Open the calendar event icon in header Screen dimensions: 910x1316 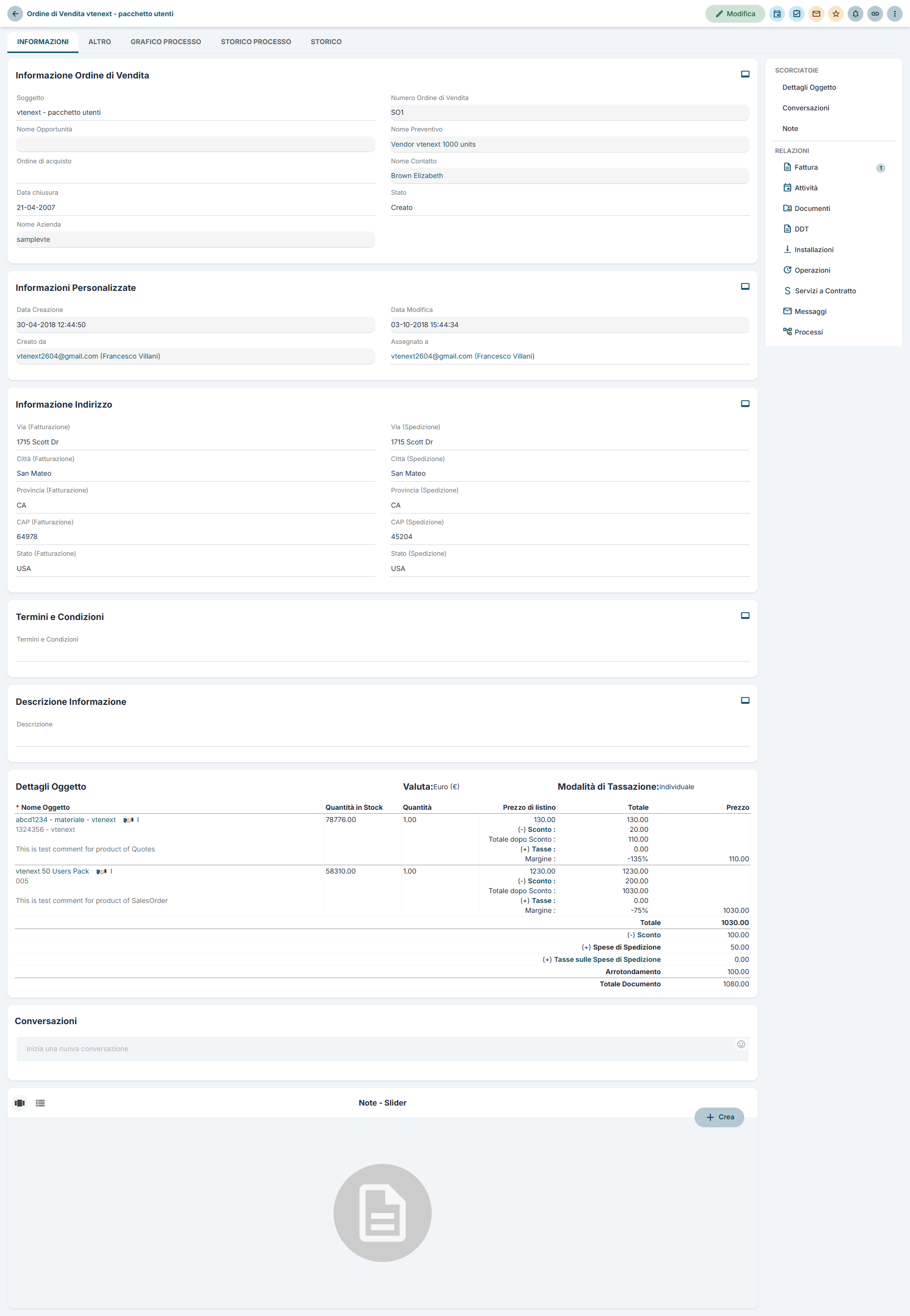click(777, 14)
